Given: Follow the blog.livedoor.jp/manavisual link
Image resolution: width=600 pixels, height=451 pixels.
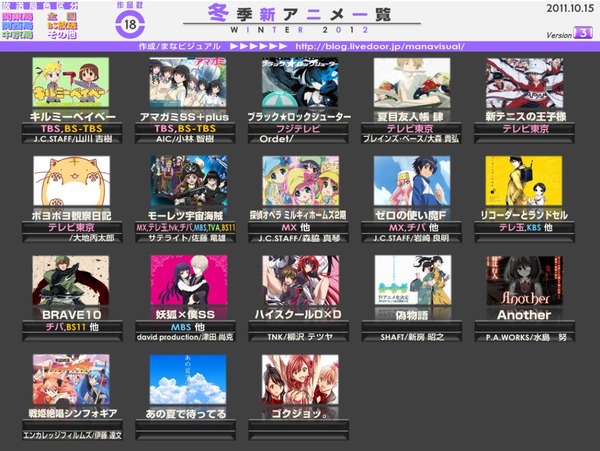Looking at the screenshot, I should [380, 47].
